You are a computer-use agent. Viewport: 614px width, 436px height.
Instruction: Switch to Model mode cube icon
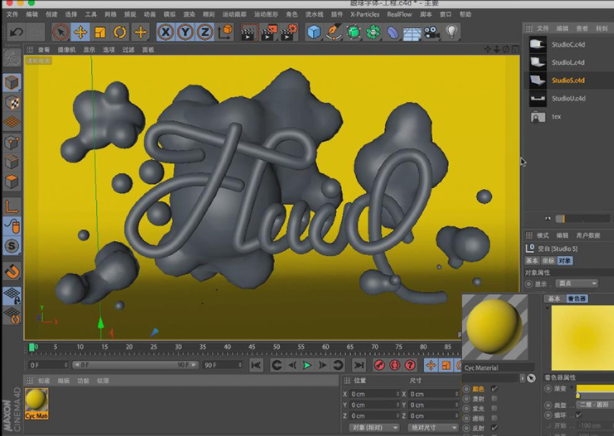tap(12, 83)
